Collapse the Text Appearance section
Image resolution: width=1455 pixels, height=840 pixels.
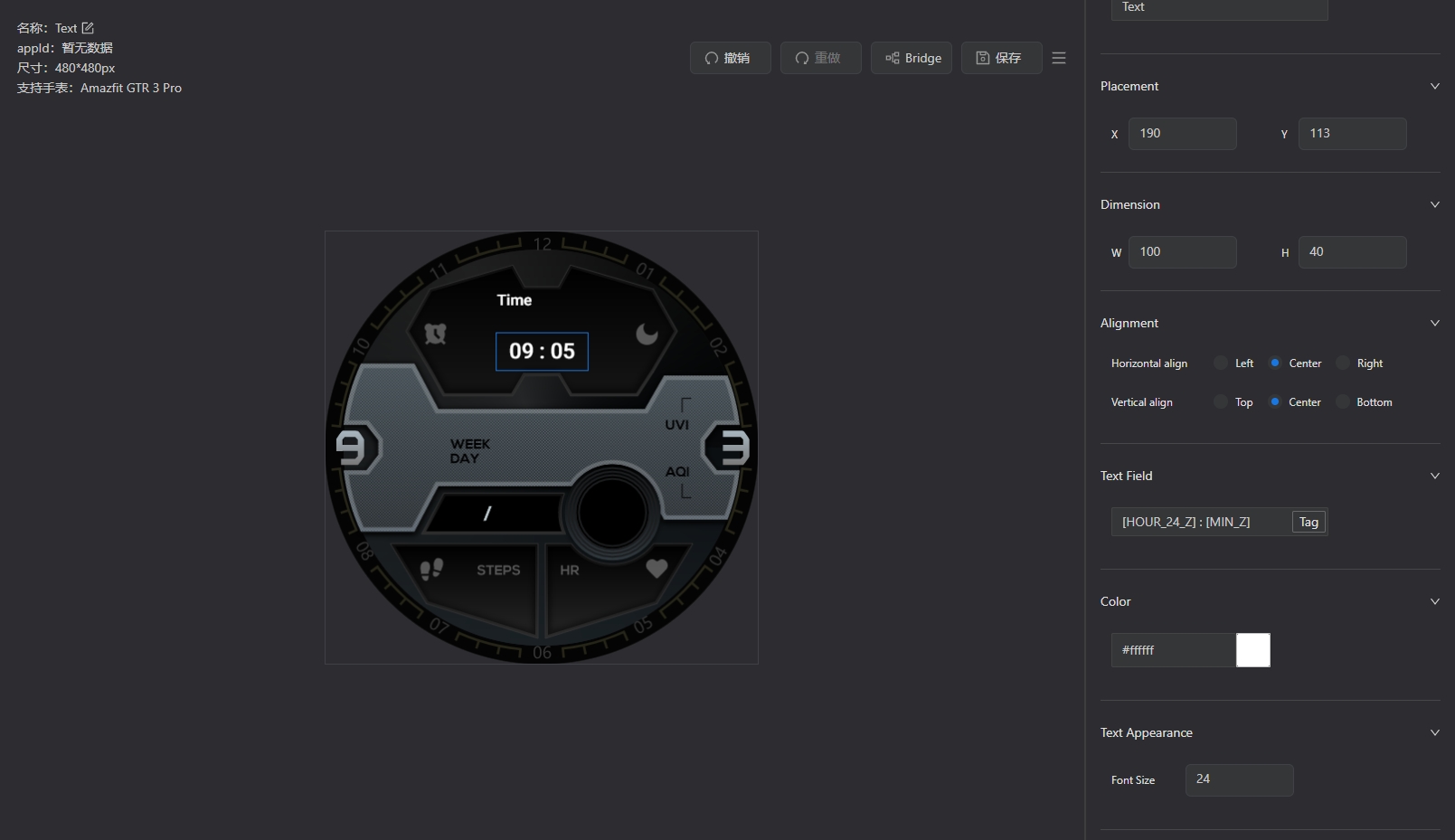pyautogui.click(x=1434, y=733)
